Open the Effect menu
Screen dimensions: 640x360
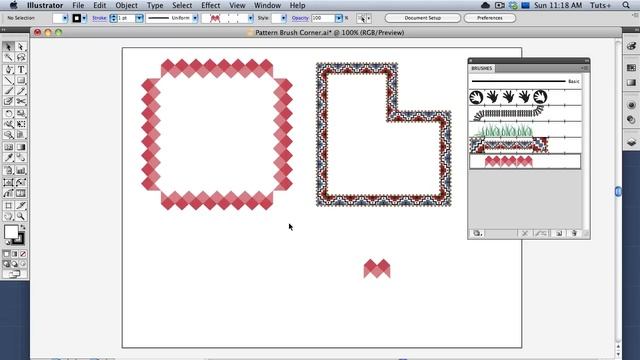pyautogui.click(x=211, y=5)
